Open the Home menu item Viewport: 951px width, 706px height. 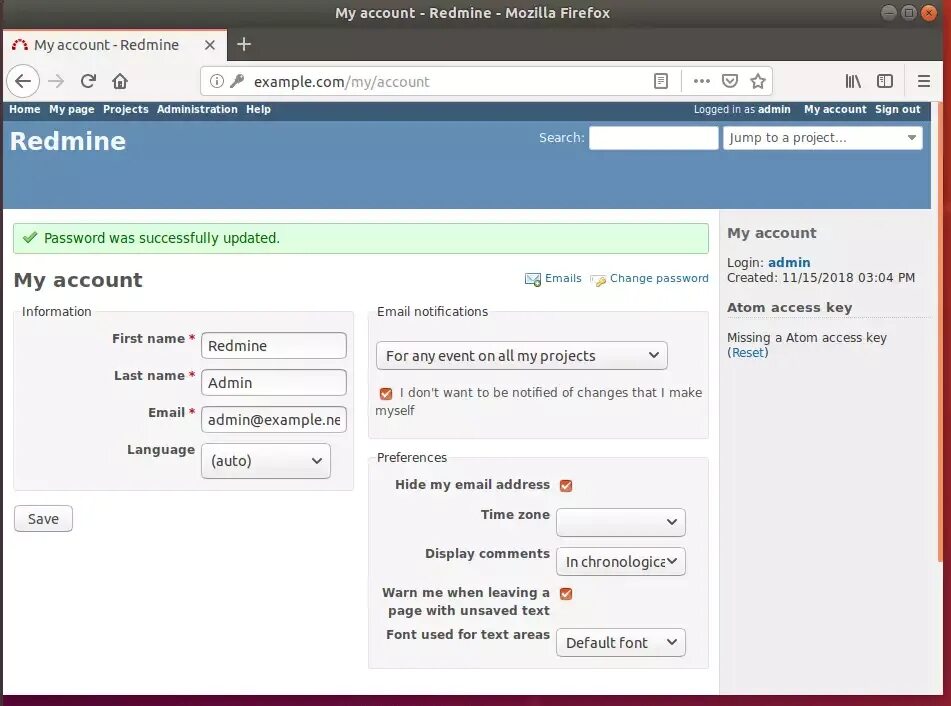(24, 109)
